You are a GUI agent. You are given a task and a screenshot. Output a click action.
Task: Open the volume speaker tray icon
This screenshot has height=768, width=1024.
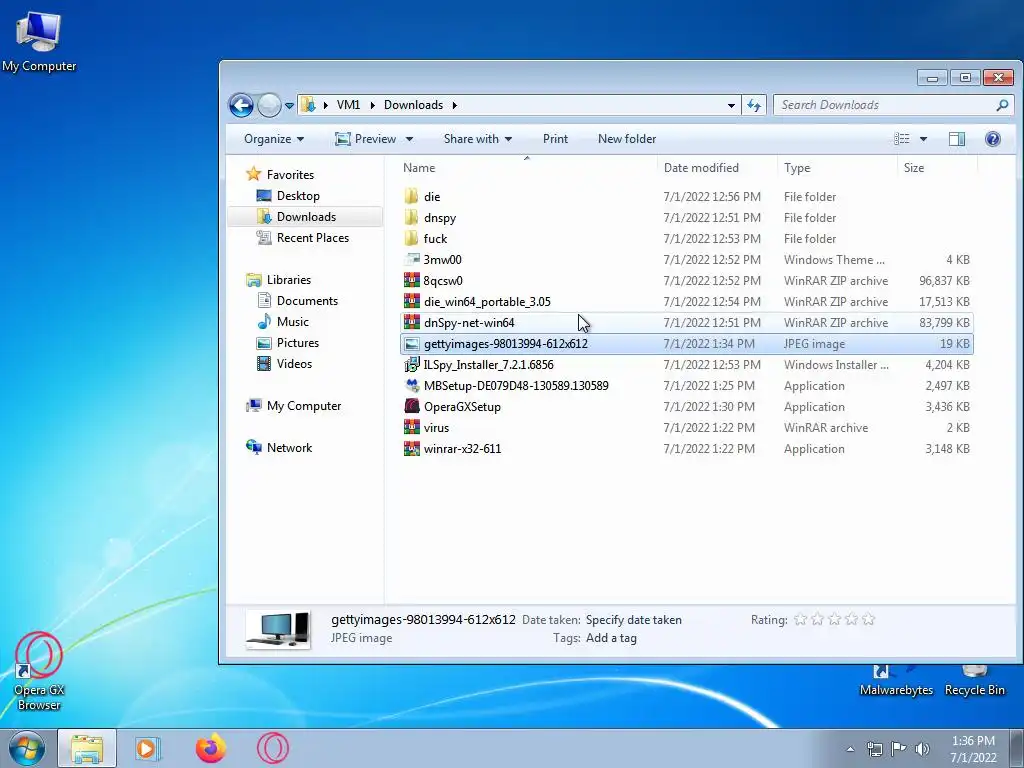click(922, 749)
